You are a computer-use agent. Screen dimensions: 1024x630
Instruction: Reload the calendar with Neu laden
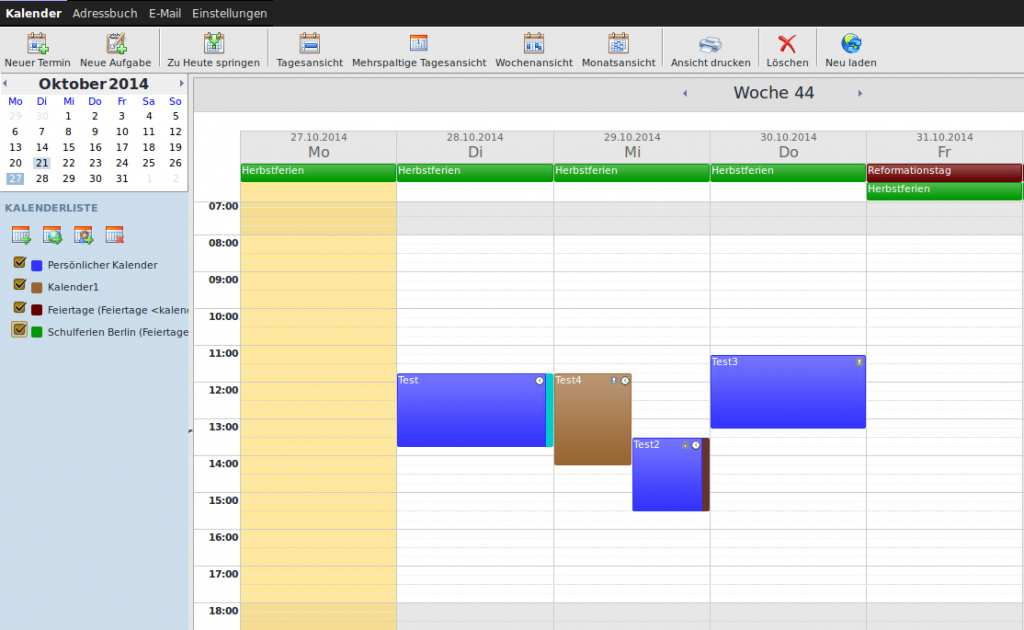click(x=851, y=43)
